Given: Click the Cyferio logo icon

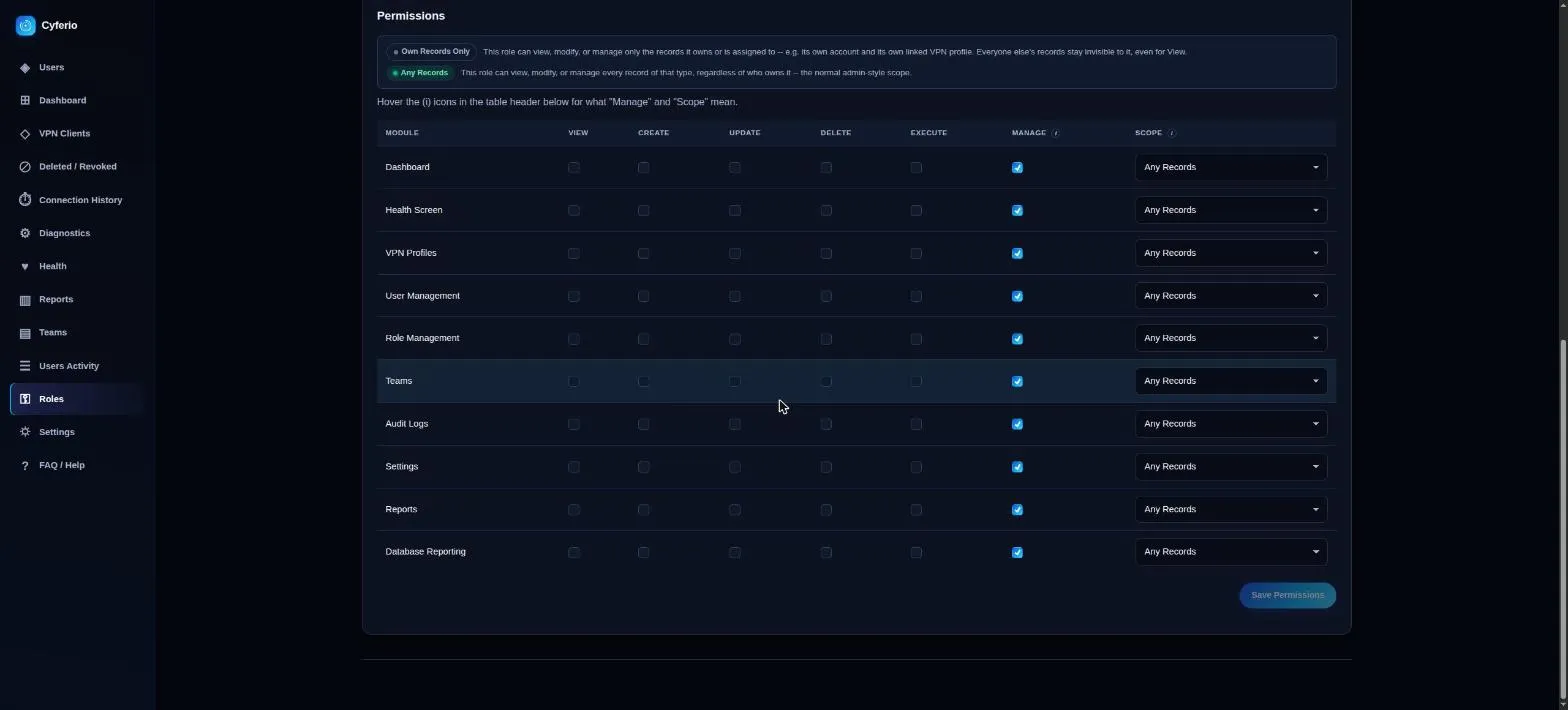Looking at the screenshot, I should click(x=26, y=25).
